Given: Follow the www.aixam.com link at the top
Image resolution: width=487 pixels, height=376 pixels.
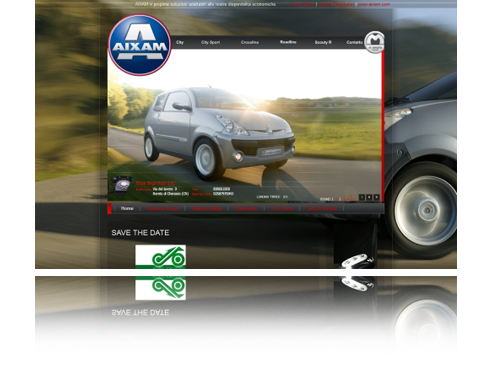Looking at the screenshot, I should pyautogui.click(x=374, y=4).
